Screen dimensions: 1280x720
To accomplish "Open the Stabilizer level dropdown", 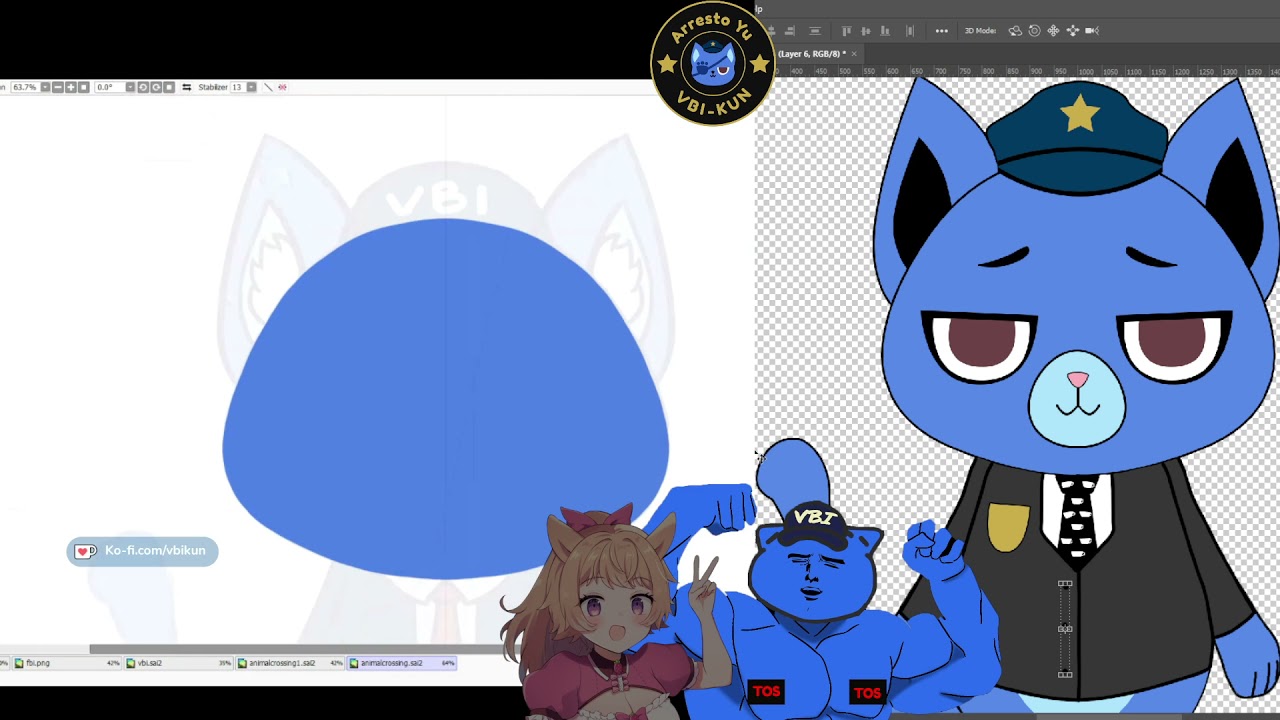I will point(252,87).
